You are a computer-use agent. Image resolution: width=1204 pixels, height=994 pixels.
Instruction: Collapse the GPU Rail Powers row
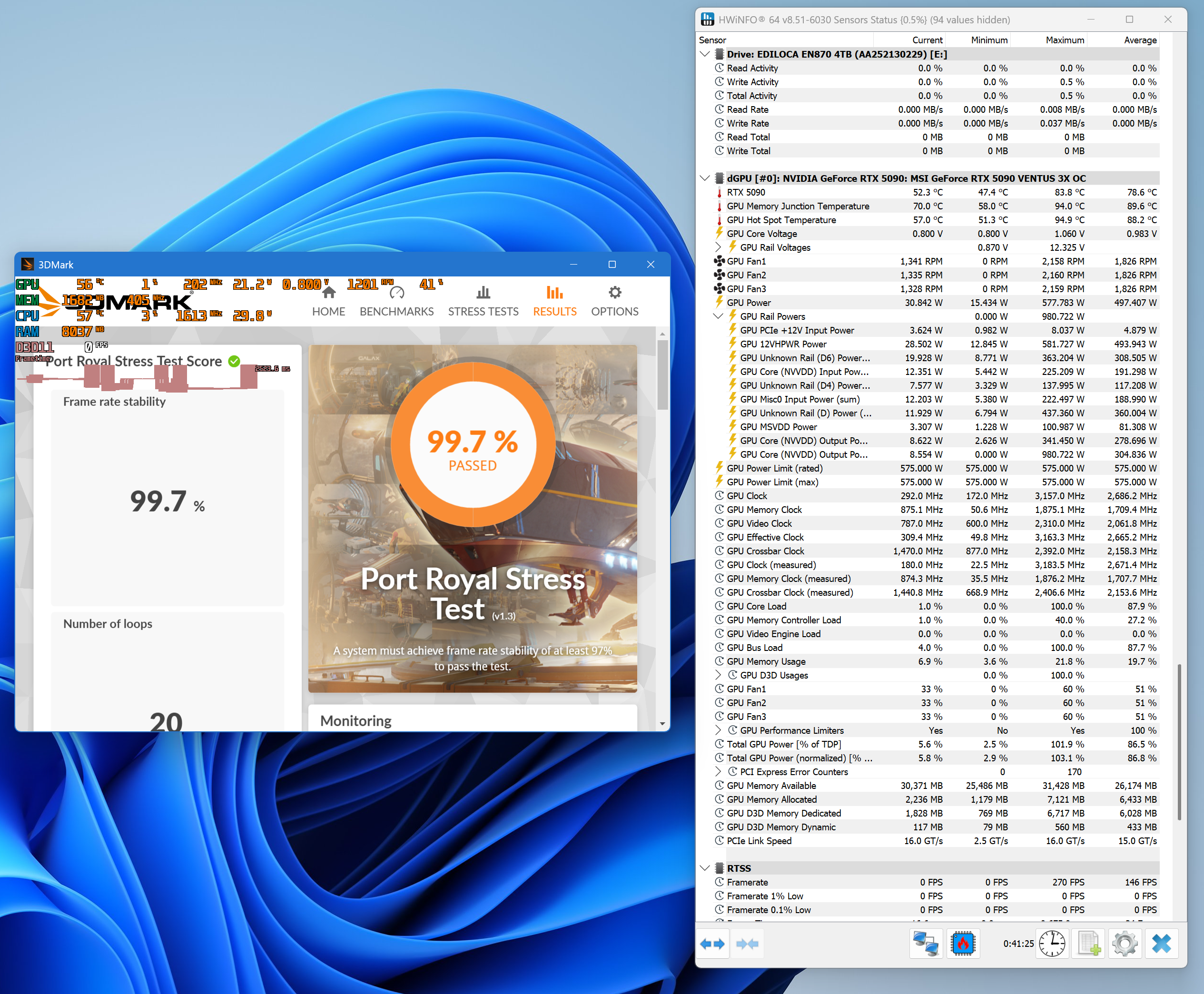[719, 316]
